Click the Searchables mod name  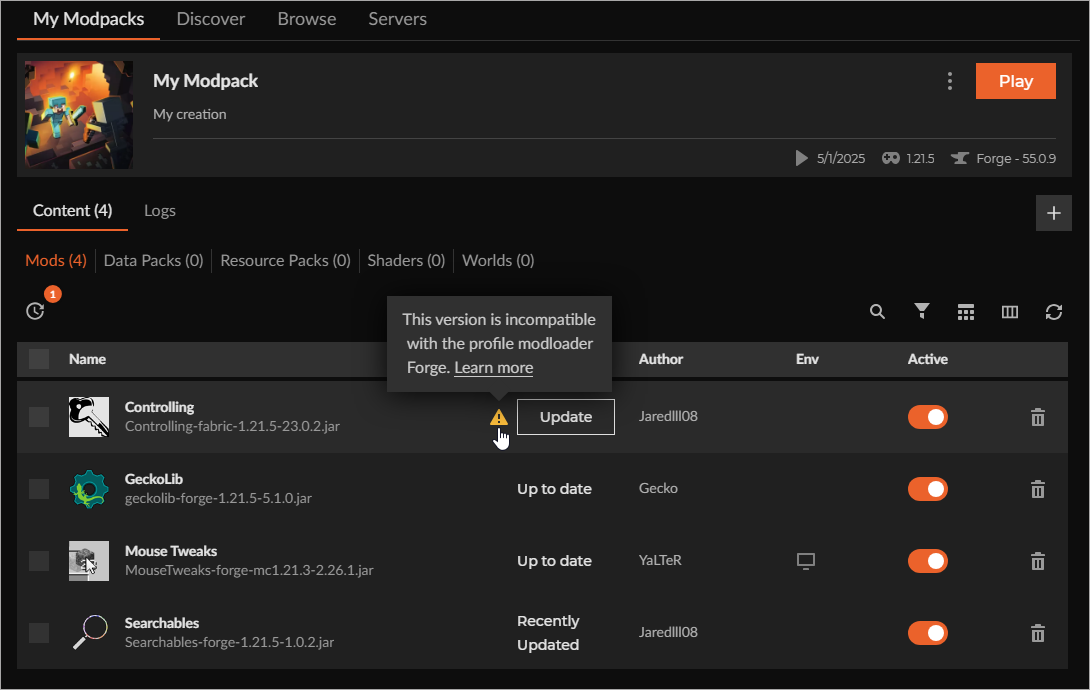click(x=162, y=623)
